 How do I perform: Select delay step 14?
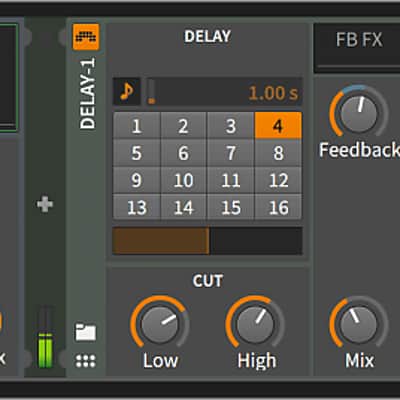(184, 207)
